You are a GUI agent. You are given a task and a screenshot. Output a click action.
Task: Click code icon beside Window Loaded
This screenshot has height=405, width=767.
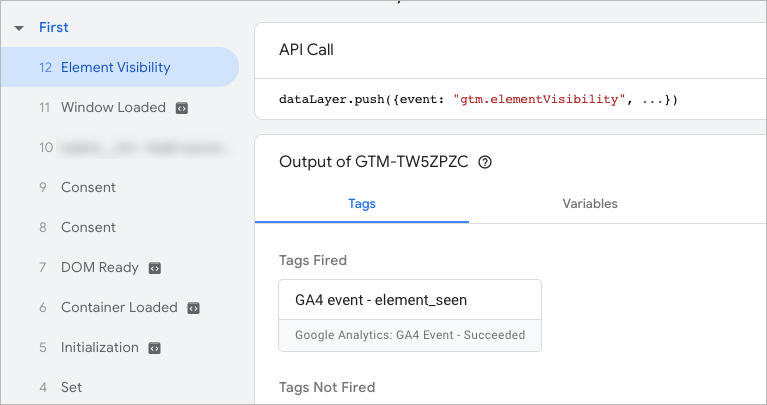[182, 108]
